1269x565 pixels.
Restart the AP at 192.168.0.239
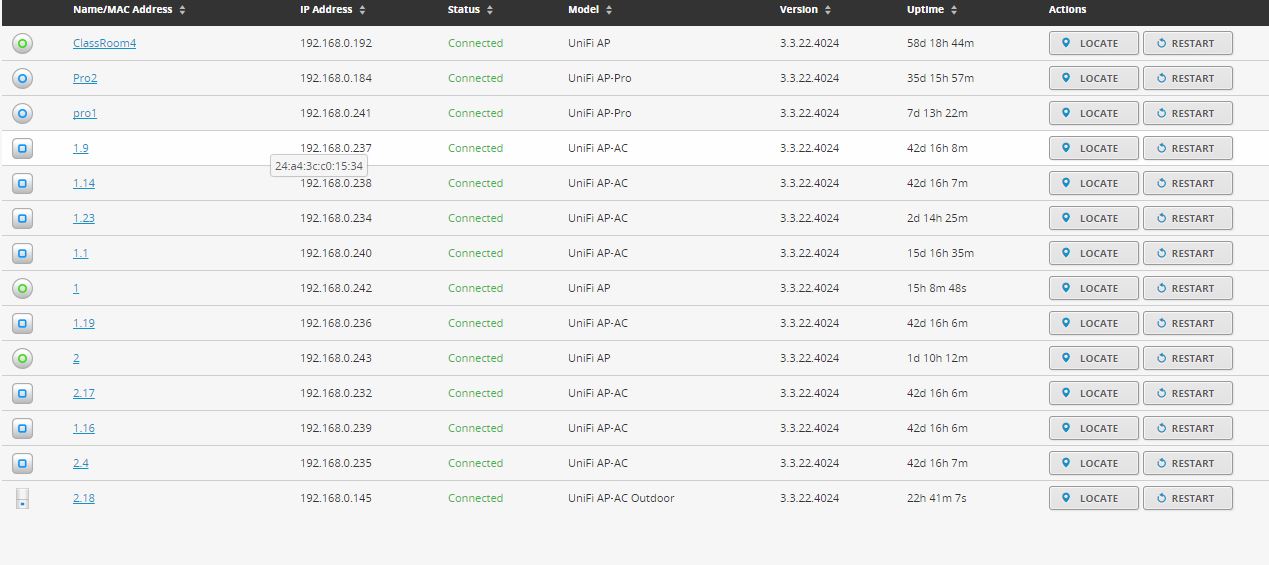(1187, 429)
